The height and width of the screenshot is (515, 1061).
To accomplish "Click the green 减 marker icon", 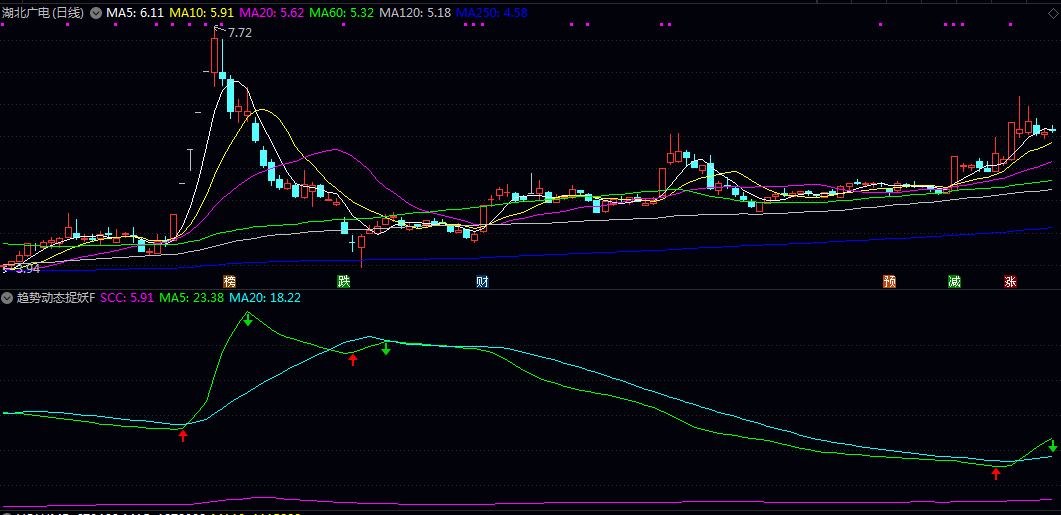I will (954, 282).
